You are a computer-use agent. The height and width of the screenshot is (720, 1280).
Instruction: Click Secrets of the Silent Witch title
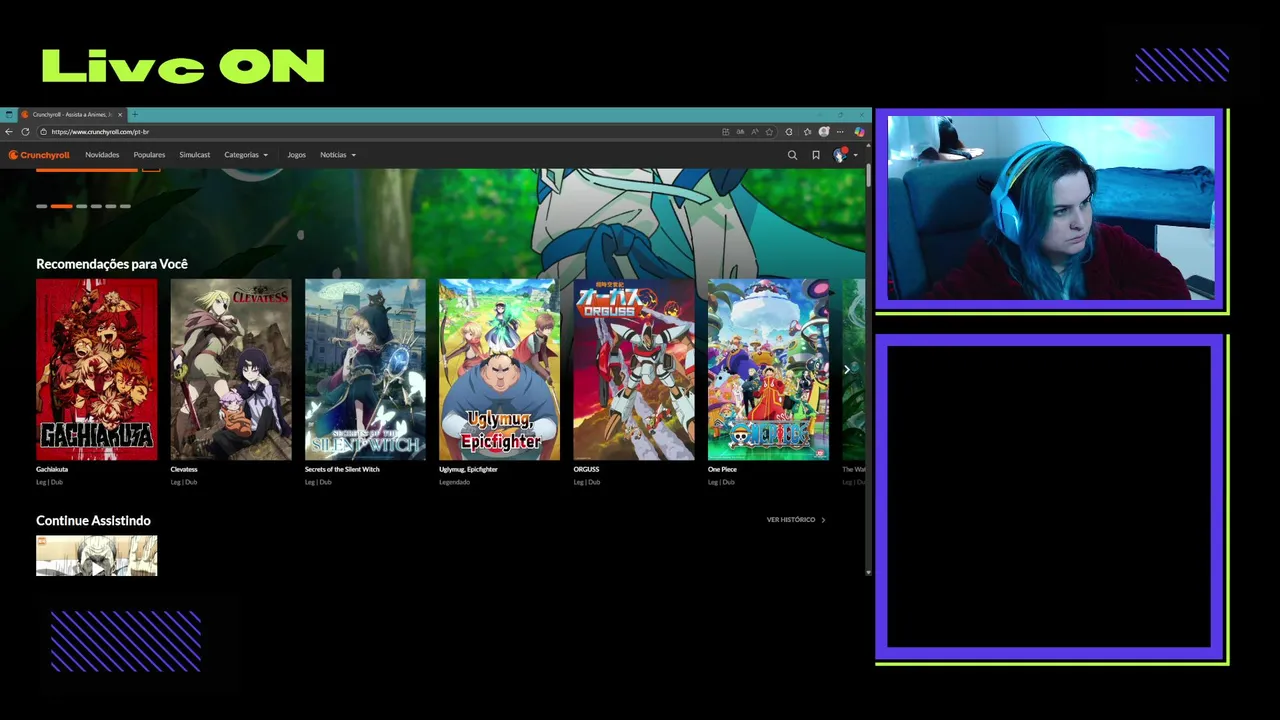click(x=342, y=469)
